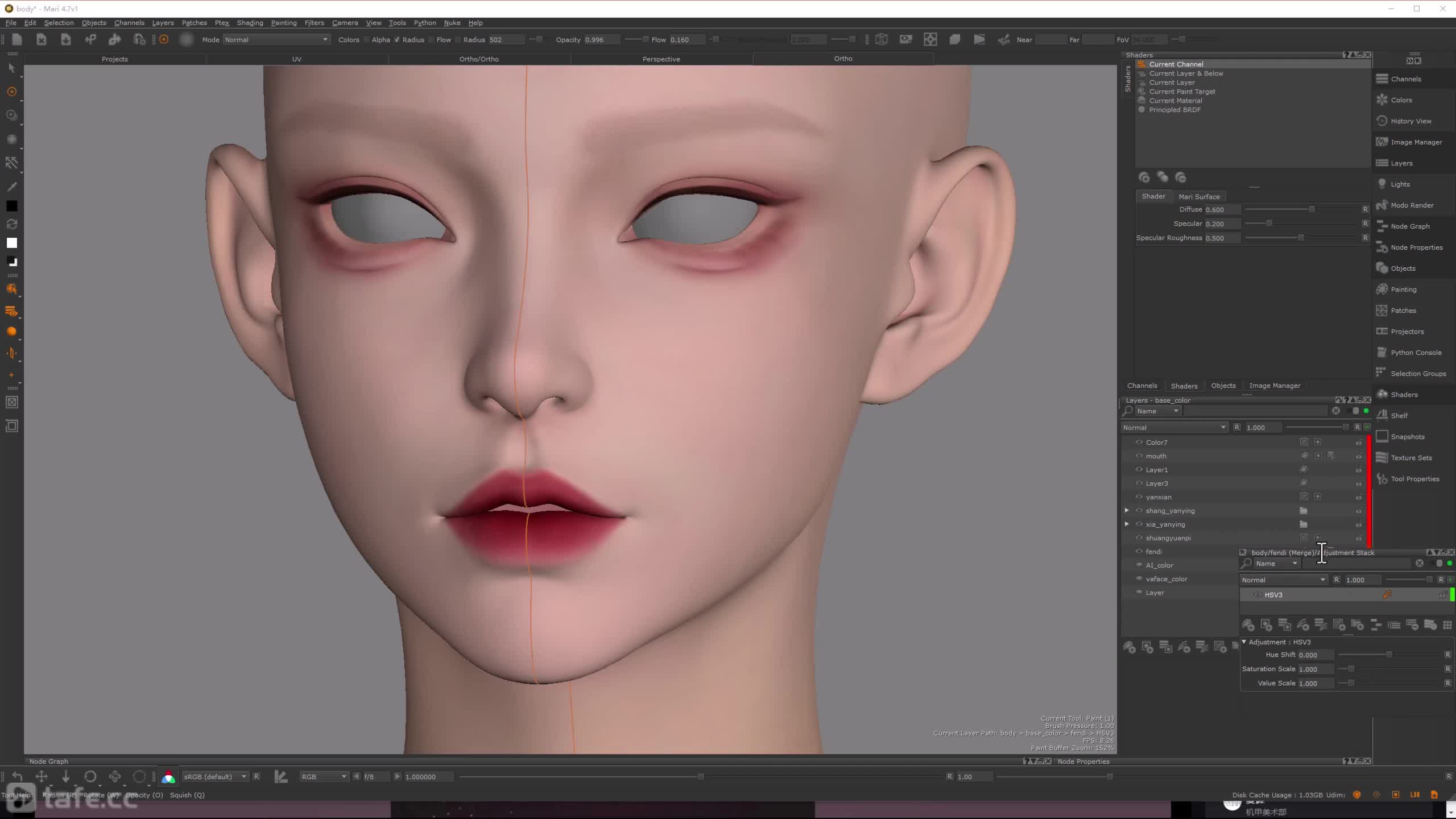Click the Radius value input field
Viewport: 1456px width, 819px height.
click(506, 40)
